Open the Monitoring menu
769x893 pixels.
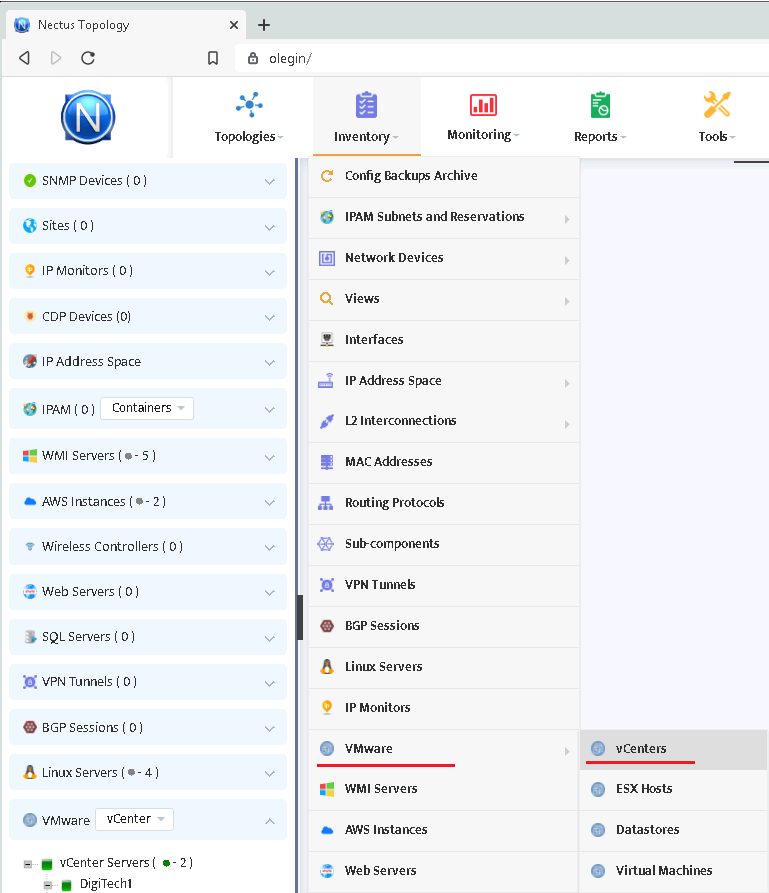pyautogui.click(x=483, y=117)
